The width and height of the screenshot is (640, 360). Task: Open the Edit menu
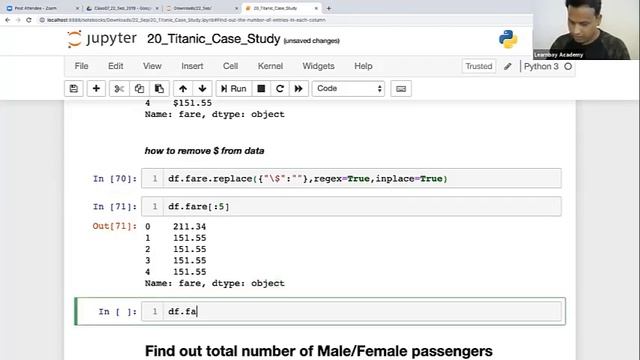pyautogui.click(x=116, y=66)
